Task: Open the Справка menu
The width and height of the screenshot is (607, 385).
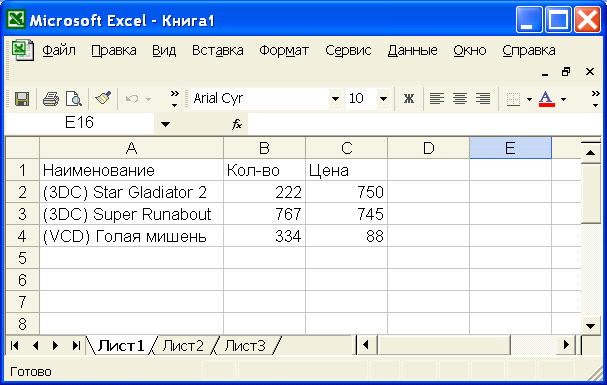Action: point(529,50)
